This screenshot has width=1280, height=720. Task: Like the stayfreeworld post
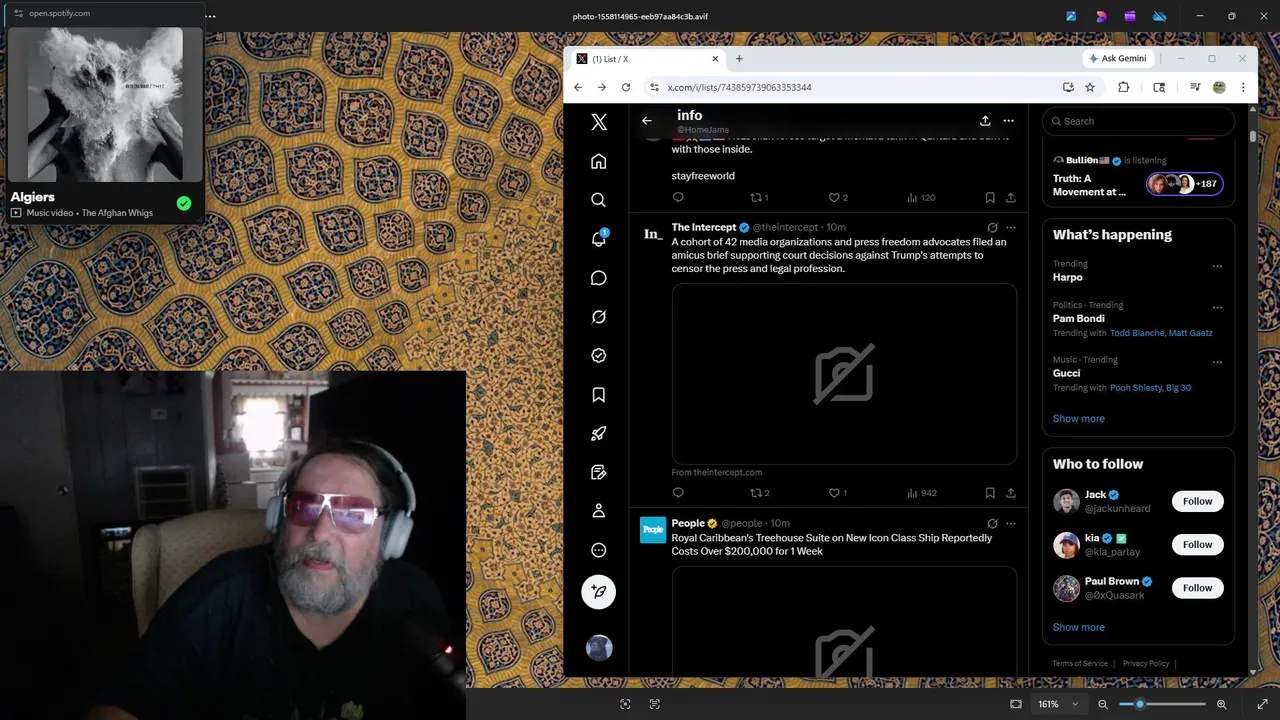(838, 198)
